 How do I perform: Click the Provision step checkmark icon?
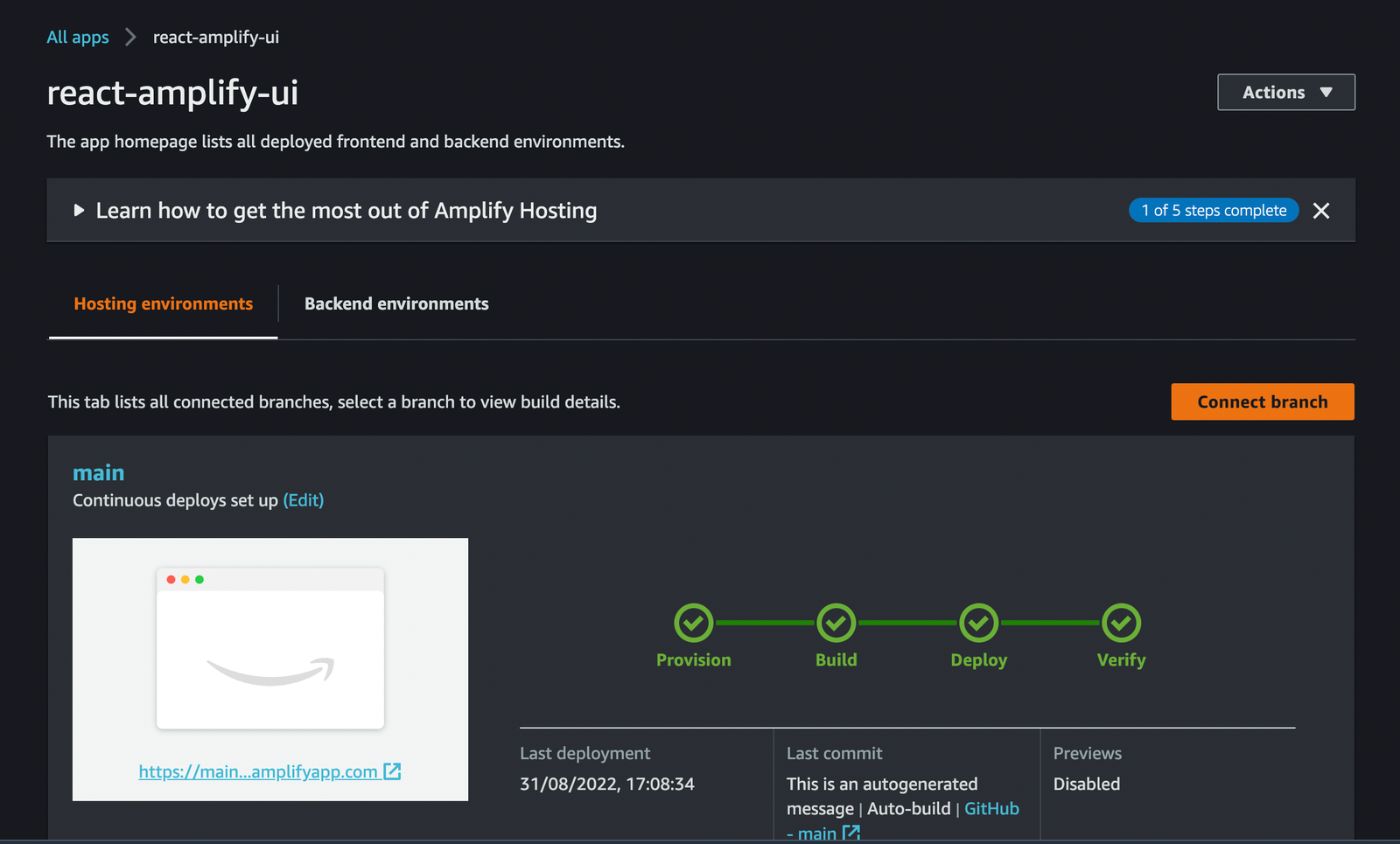693,623
